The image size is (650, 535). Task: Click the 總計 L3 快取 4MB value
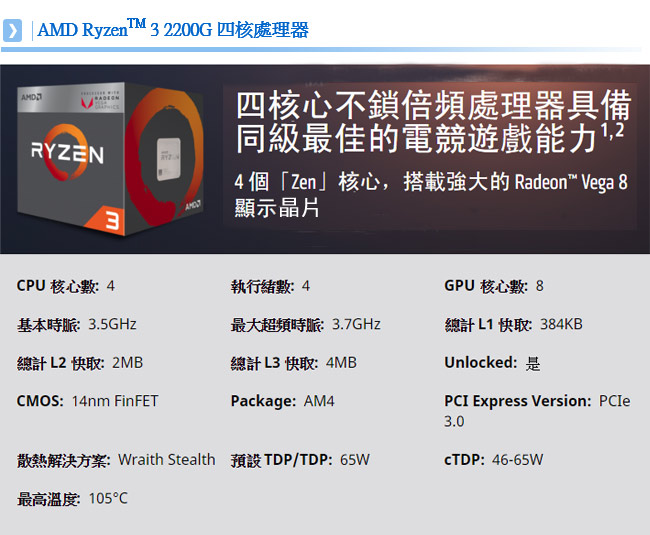pyautogui.click(x=293, y=363)
